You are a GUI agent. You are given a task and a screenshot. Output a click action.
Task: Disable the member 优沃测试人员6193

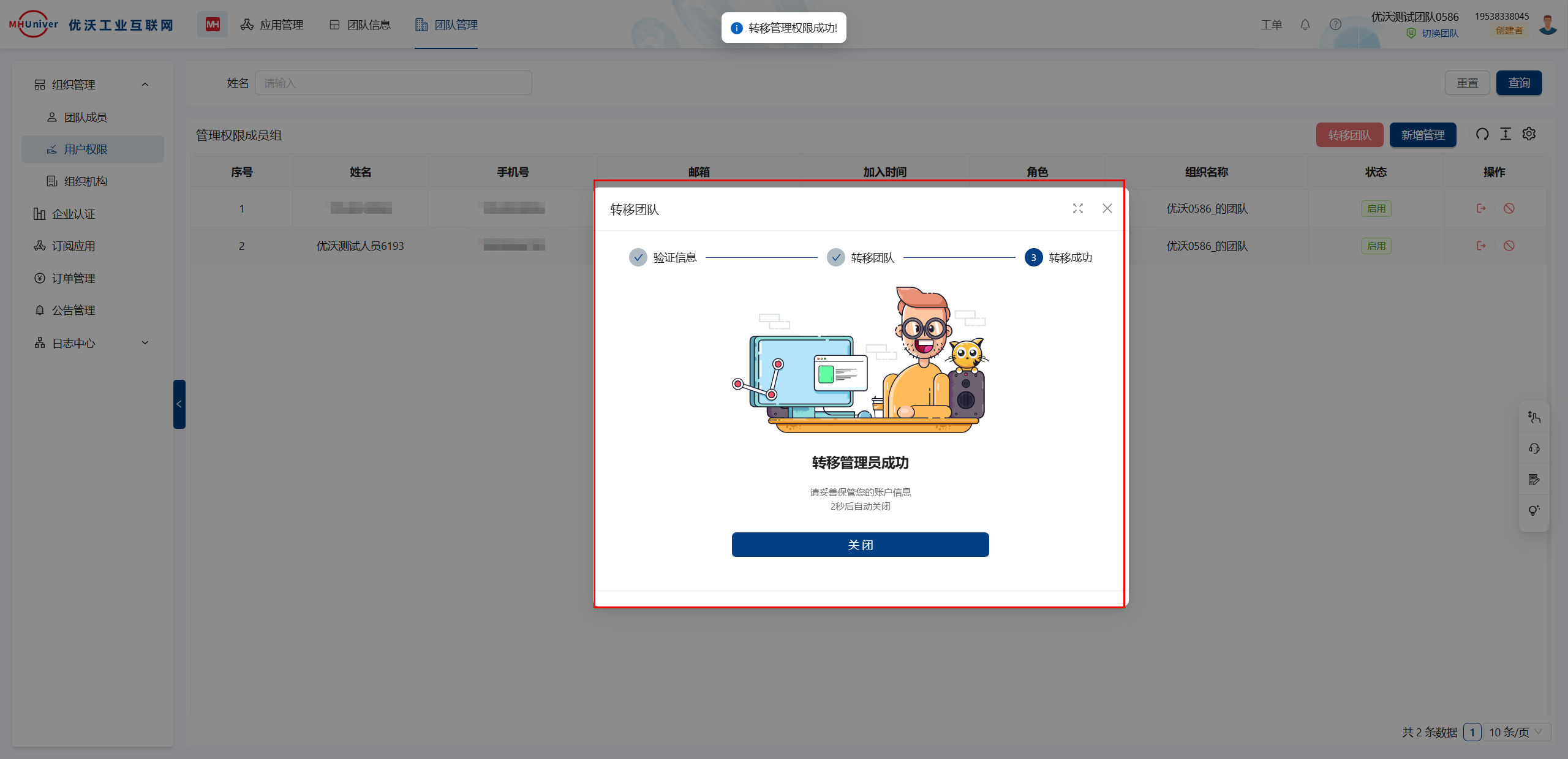pos(1509,246)
